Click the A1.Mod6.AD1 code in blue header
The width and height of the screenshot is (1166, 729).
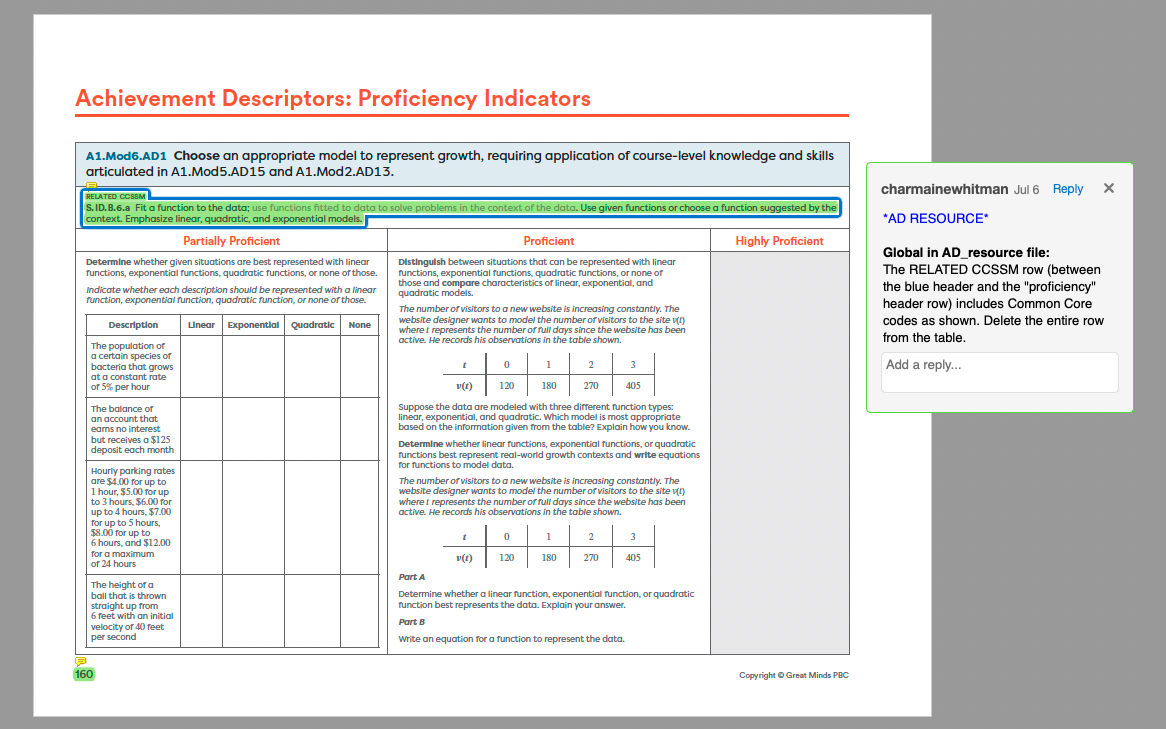pos(126,156)
